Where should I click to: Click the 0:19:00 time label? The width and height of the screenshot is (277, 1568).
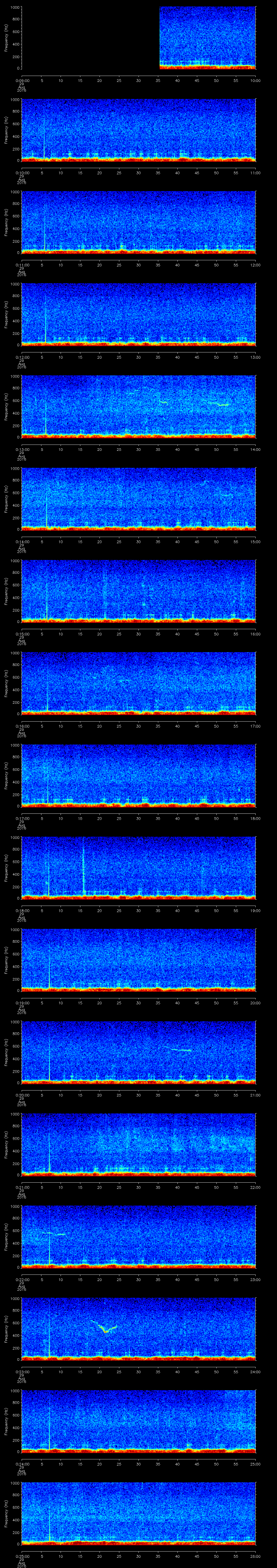(x=22, y=1003)
